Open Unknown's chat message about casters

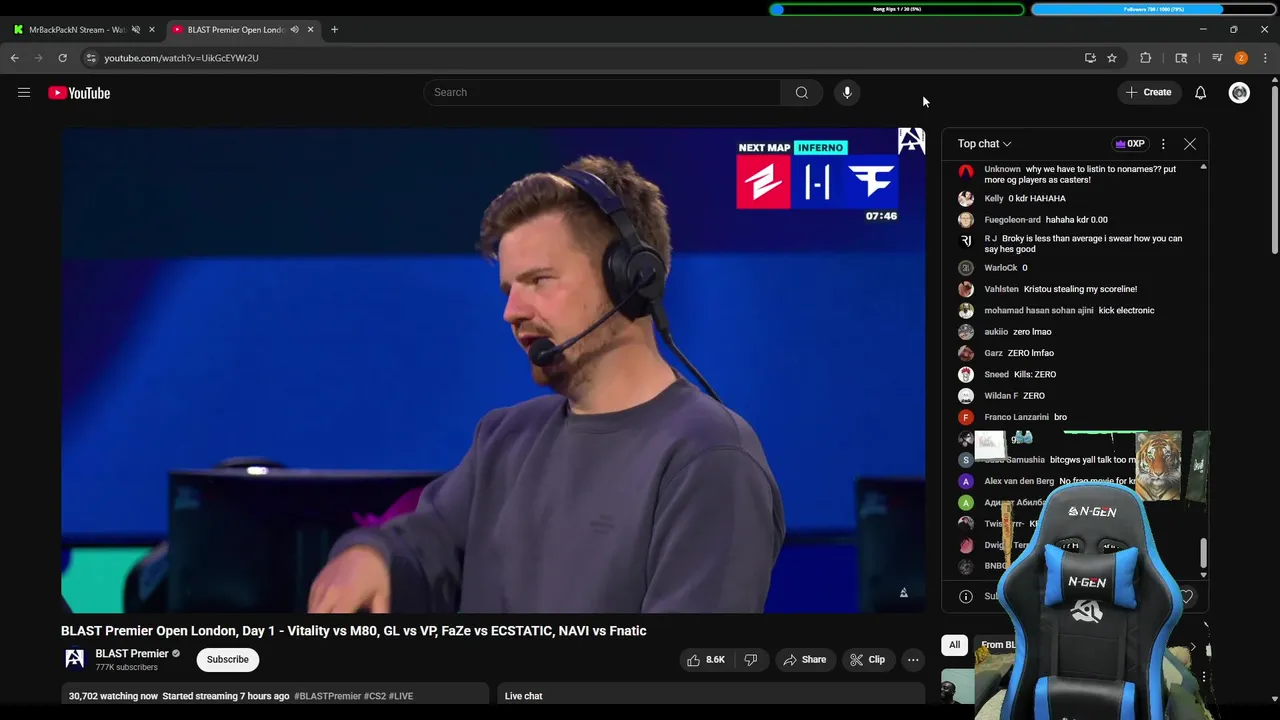coord(1080,175)
